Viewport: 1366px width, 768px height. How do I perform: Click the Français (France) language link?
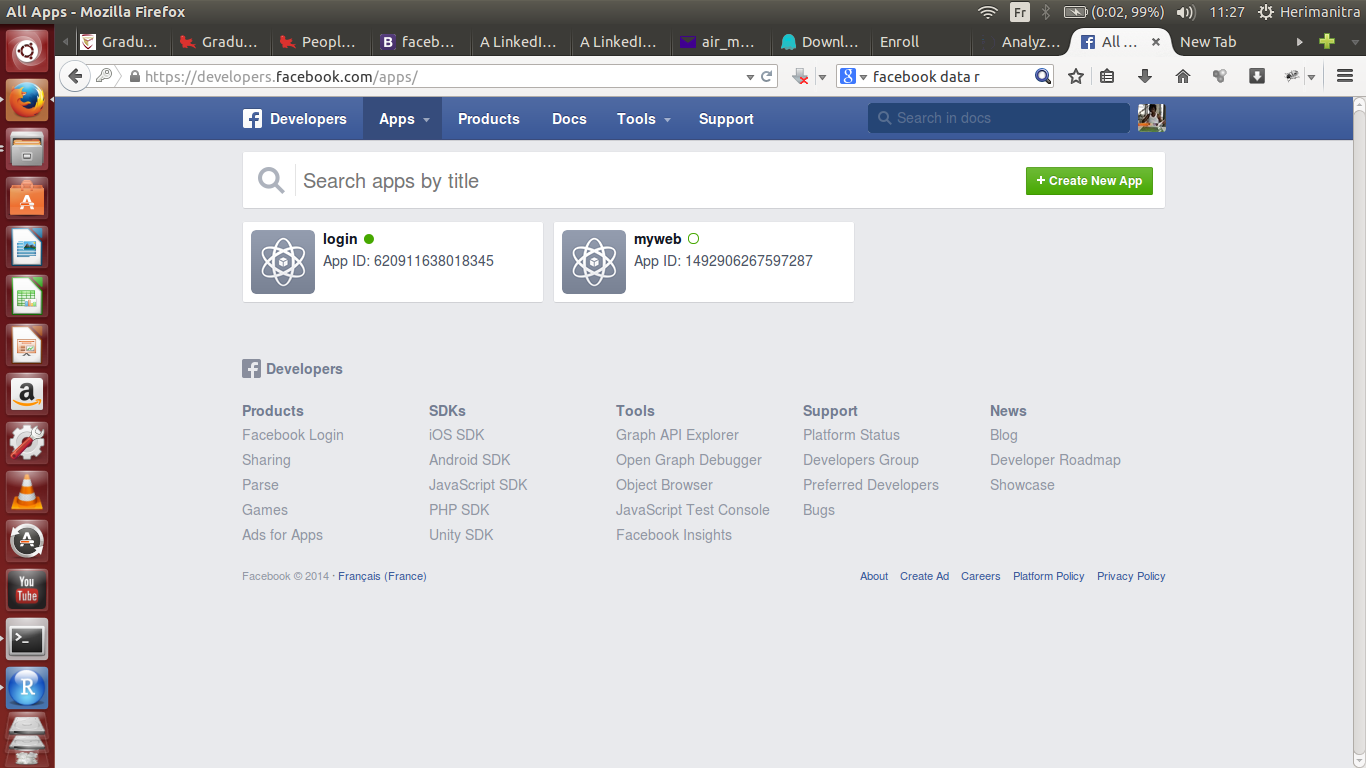click(x=382, y=576)
